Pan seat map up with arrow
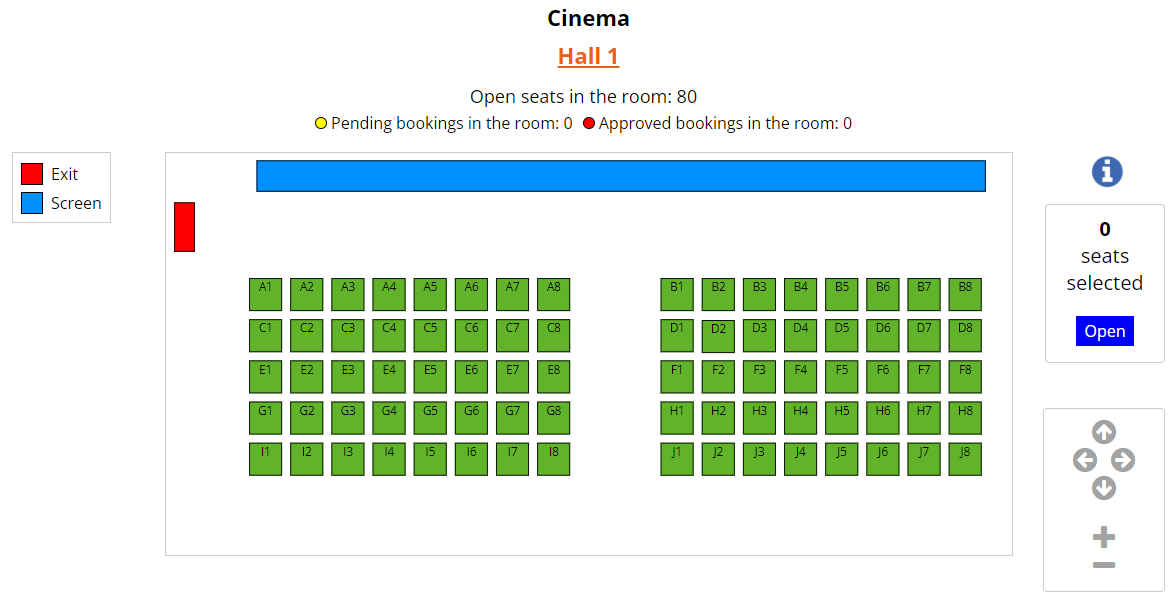 pos(1104,432)
